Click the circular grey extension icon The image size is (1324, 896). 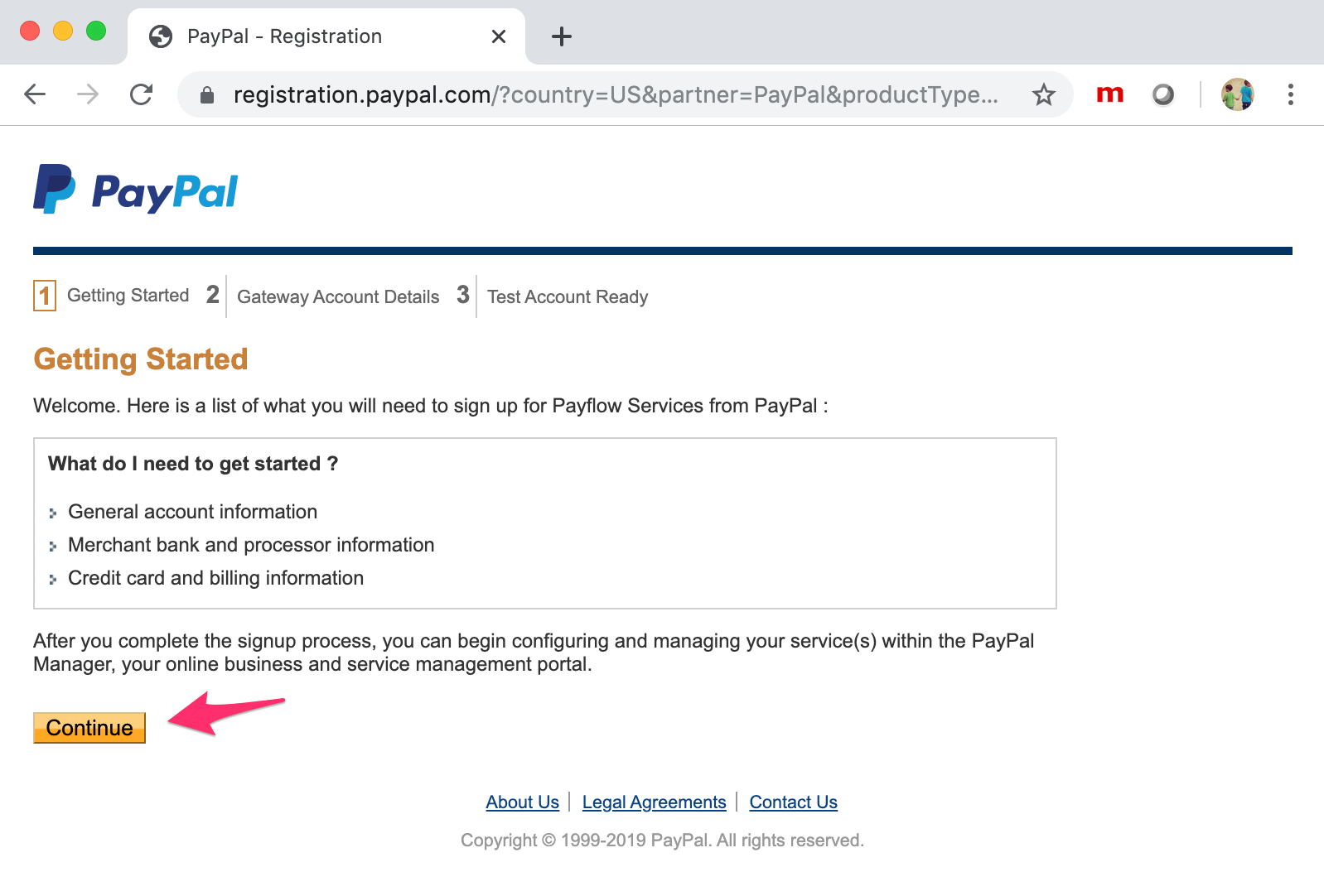[x=1162, y=94]
